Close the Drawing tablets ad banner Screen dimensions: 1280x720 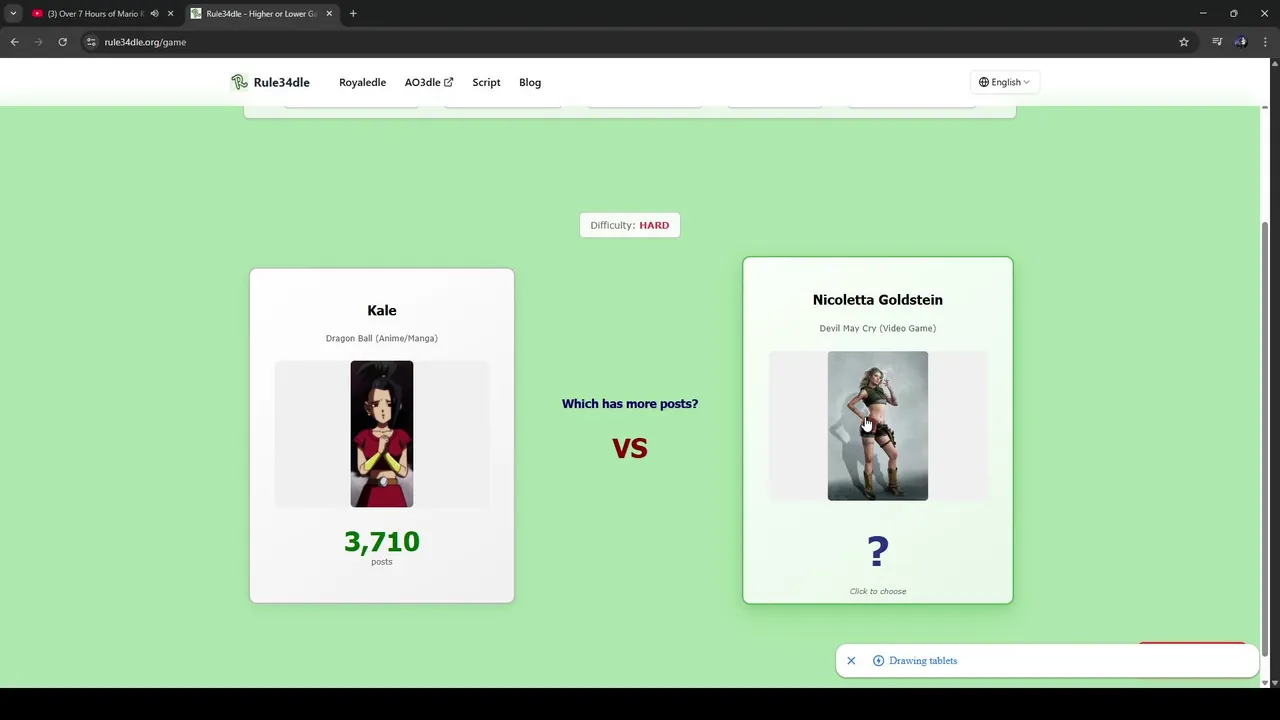click(x=851, y=661)
